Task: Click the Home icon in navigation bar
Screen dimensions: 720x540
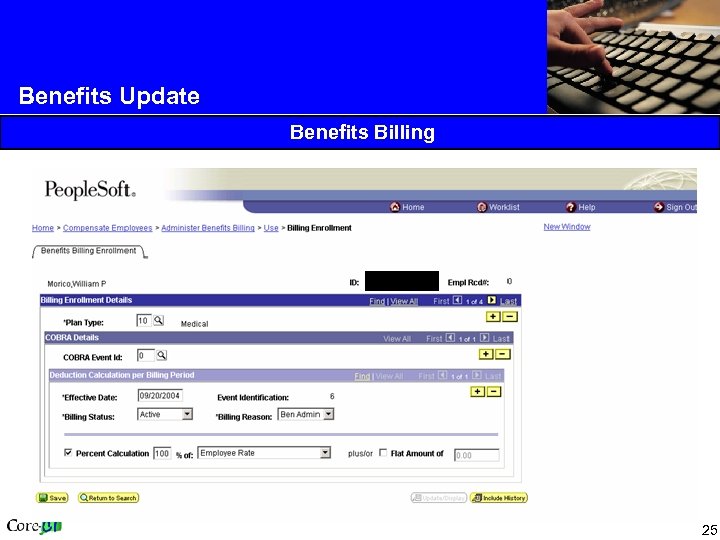Action: (x=394, y=207)
